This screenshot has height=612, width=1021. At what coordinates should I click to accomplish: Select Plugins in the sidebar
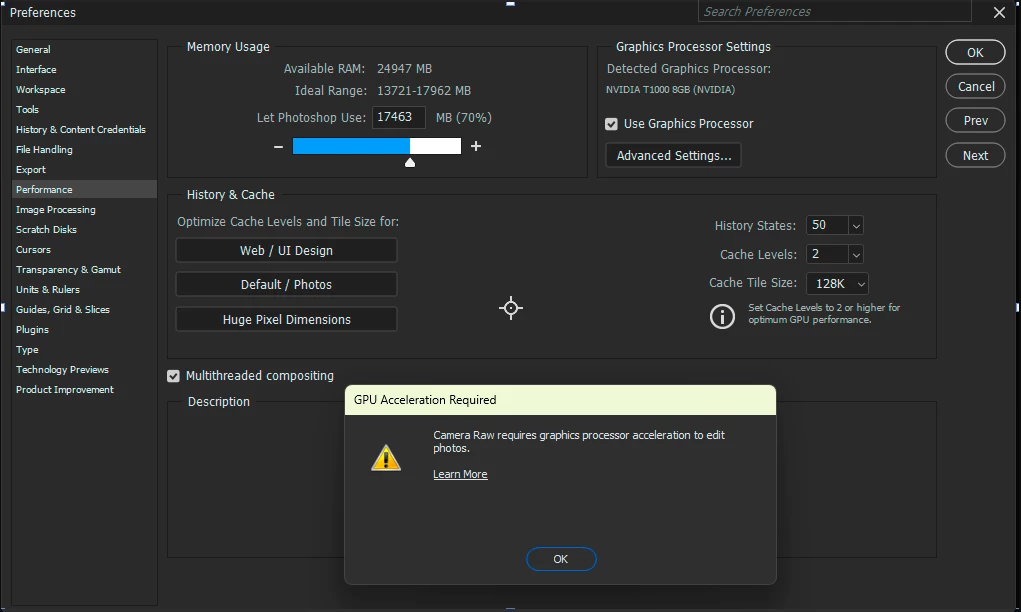click(x=33, y=329)
